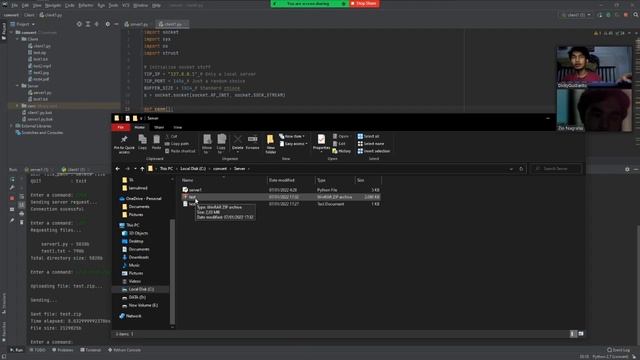Click the Explorer up-one-level arrow
Viewport: 640px width, 360px height.
click(142, 169)
